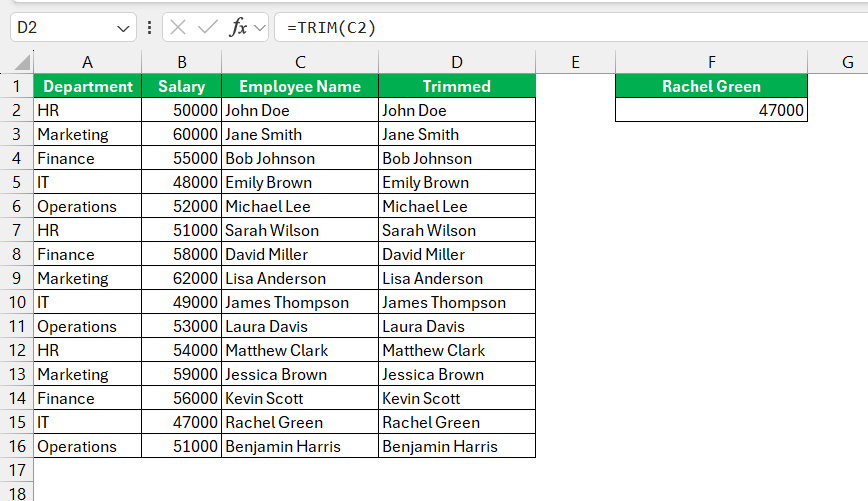Select cell D2 with John Doe
Image resolution: width=868 pixels, height=501 pixels.
click(x=457, y=110)
